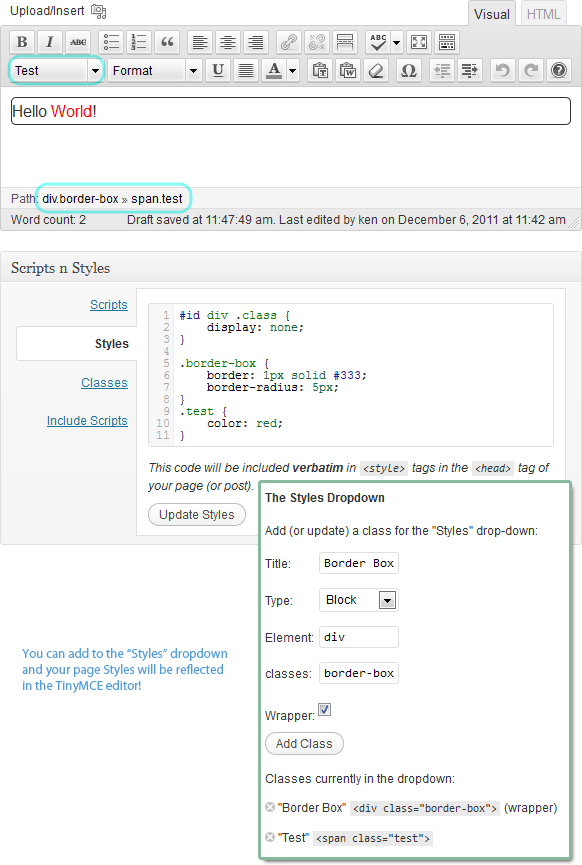This screenshot has width=582, height=865.
Task: Switch to the HTML editor tab
Action: tap(543, 14)
